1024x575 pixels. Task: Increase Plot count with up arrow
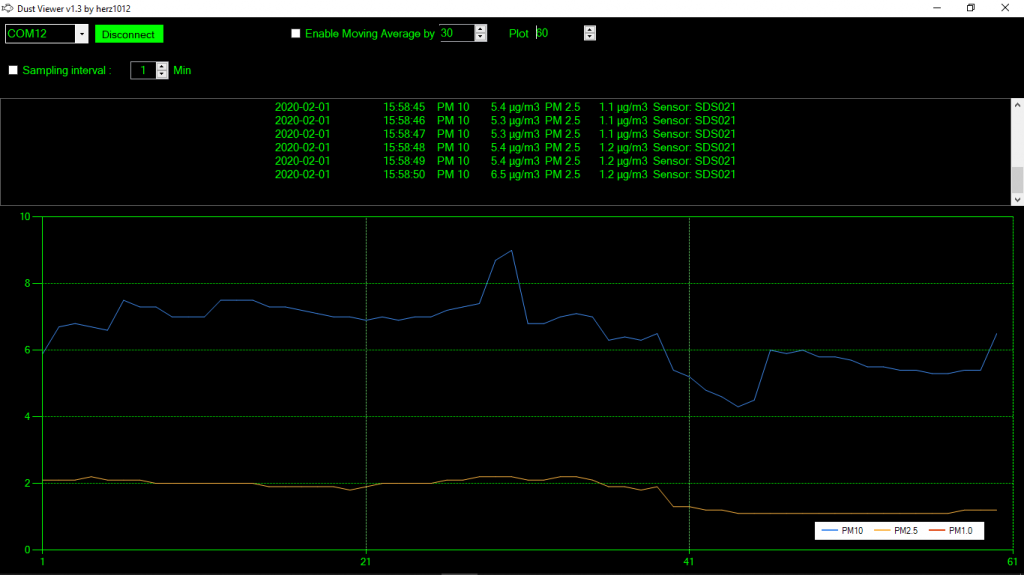(589, 29)
